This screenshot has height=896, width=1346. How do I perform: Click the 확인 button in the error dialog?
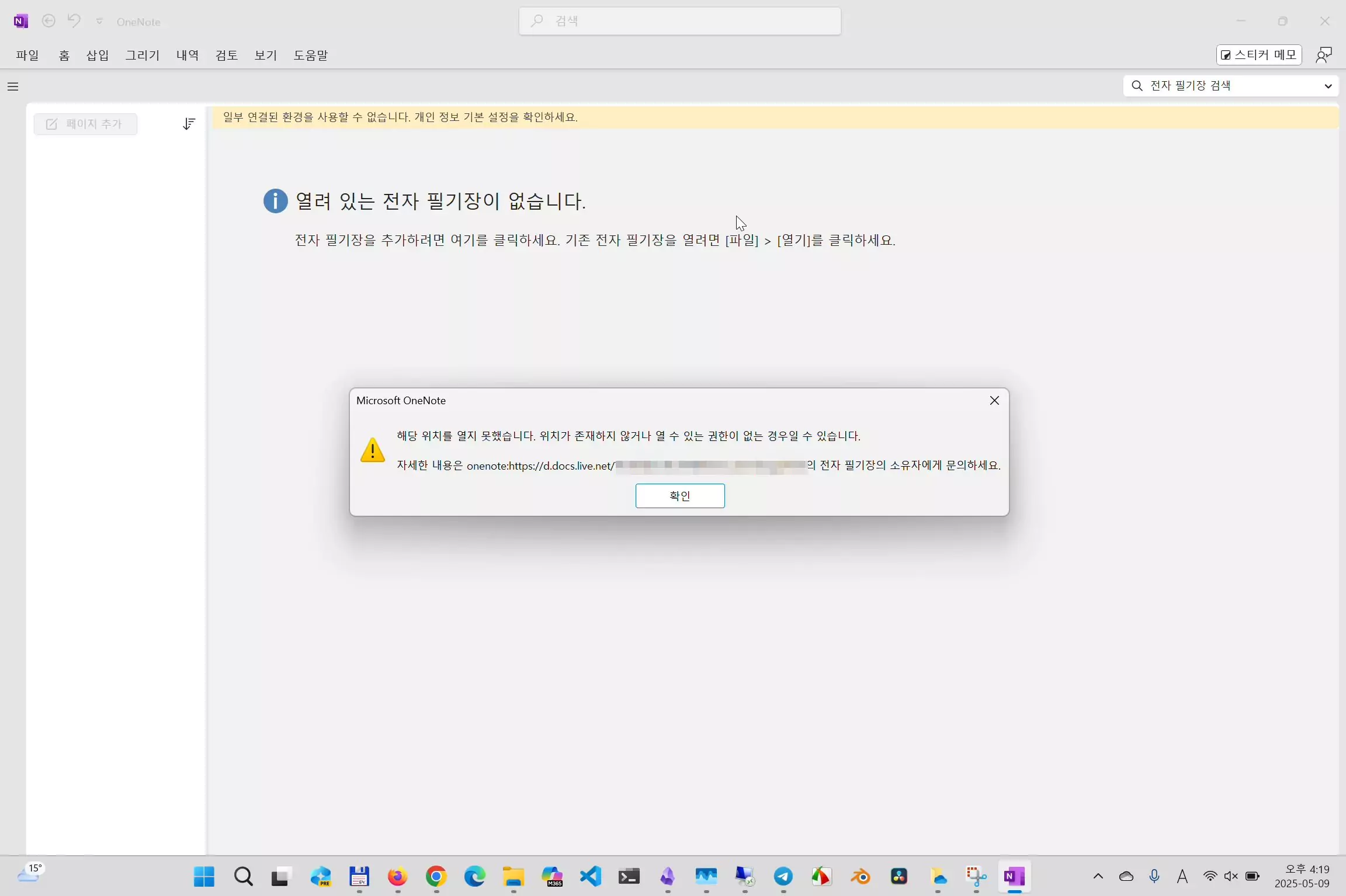pyautogui.click(x=680, y=496)
